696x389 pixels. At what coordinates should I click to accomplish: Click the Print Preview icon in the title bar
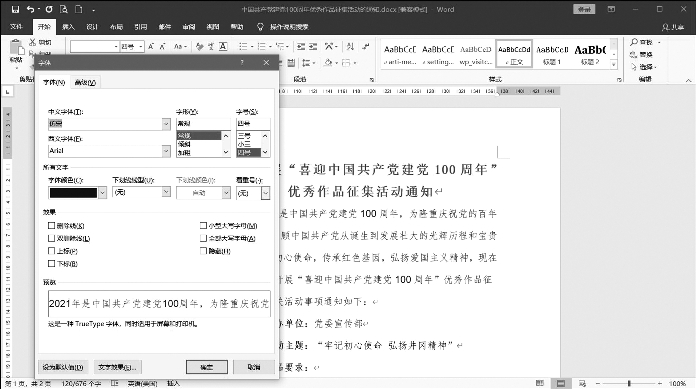point(64,9)
